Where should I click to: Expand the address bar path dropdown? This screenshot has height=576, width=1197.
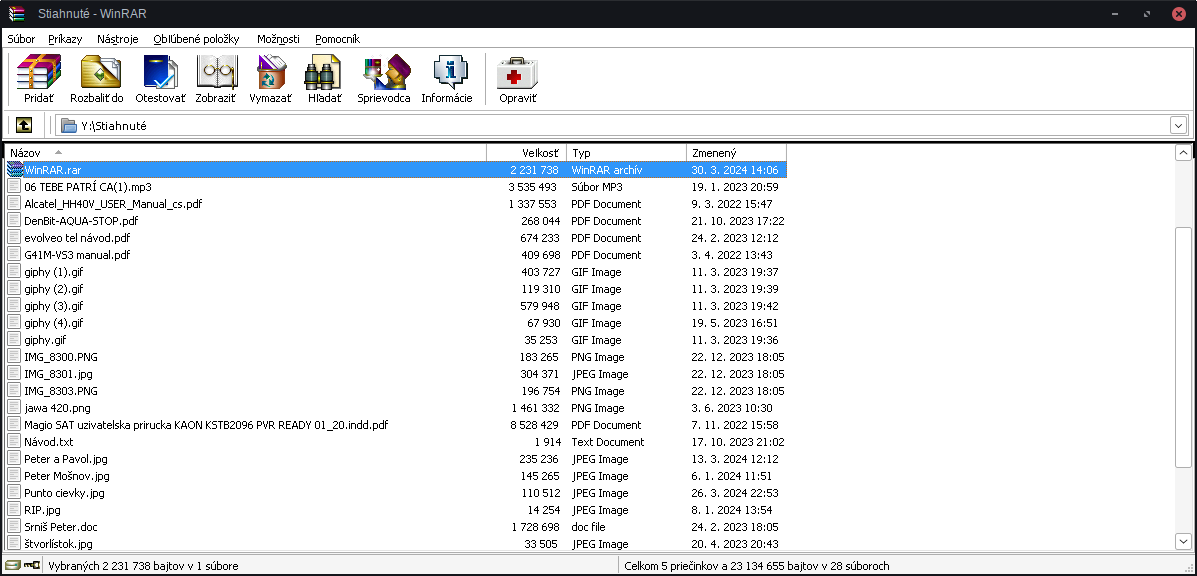click(1178, 126)
